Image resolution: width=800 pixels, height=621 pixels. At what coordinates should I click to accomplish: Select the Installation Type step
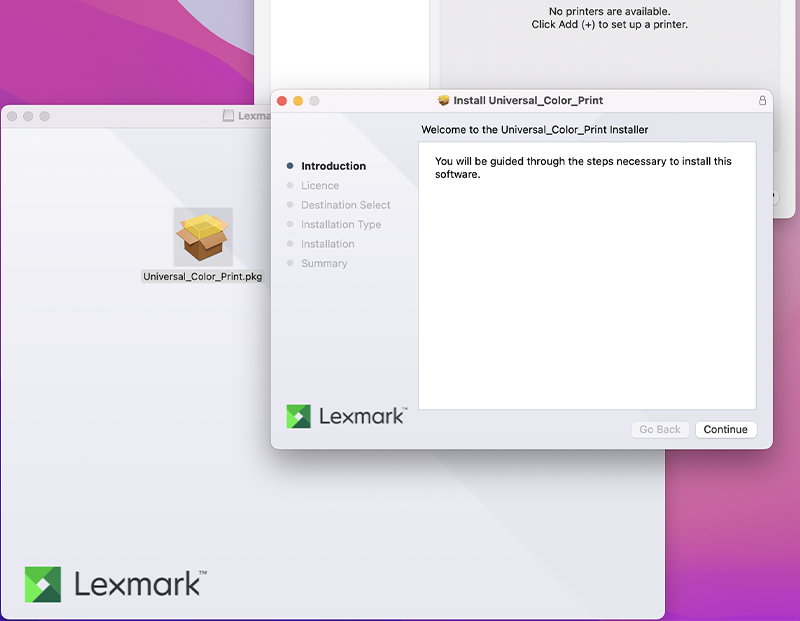341,224
